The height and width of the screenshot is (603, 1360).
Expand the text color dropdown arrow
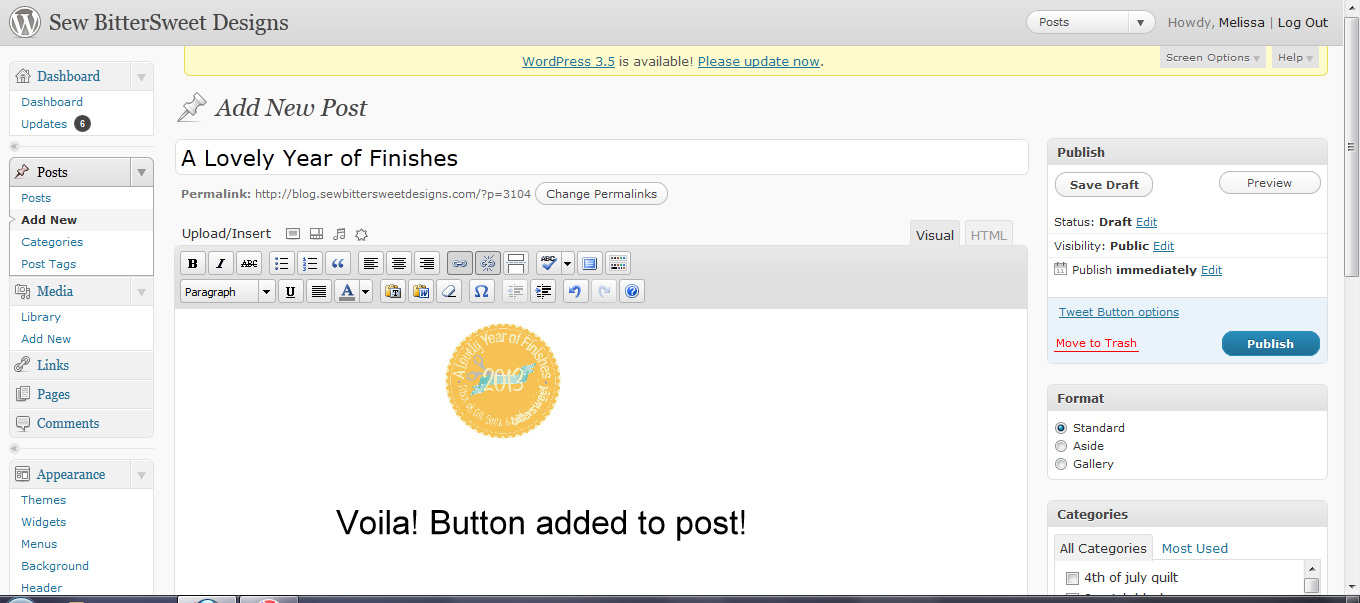[x=366, y=292]
